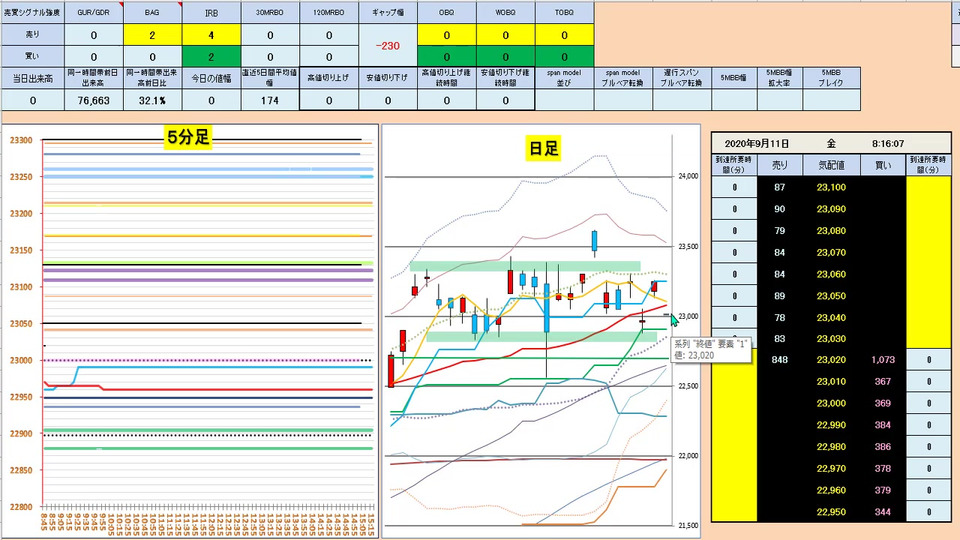Click the 当日出来高 header cell
The width and height of the screenshot is (960, 540).
point(32,78)
